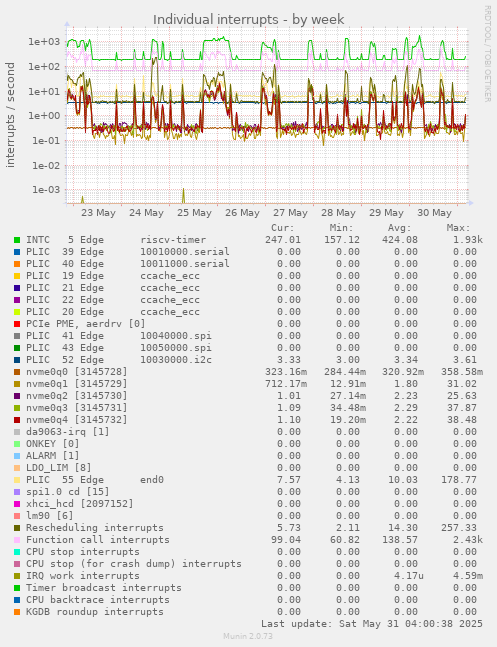Click the '1e-03' y-axis label
497x647 pixels.
[x=46, y=190]
